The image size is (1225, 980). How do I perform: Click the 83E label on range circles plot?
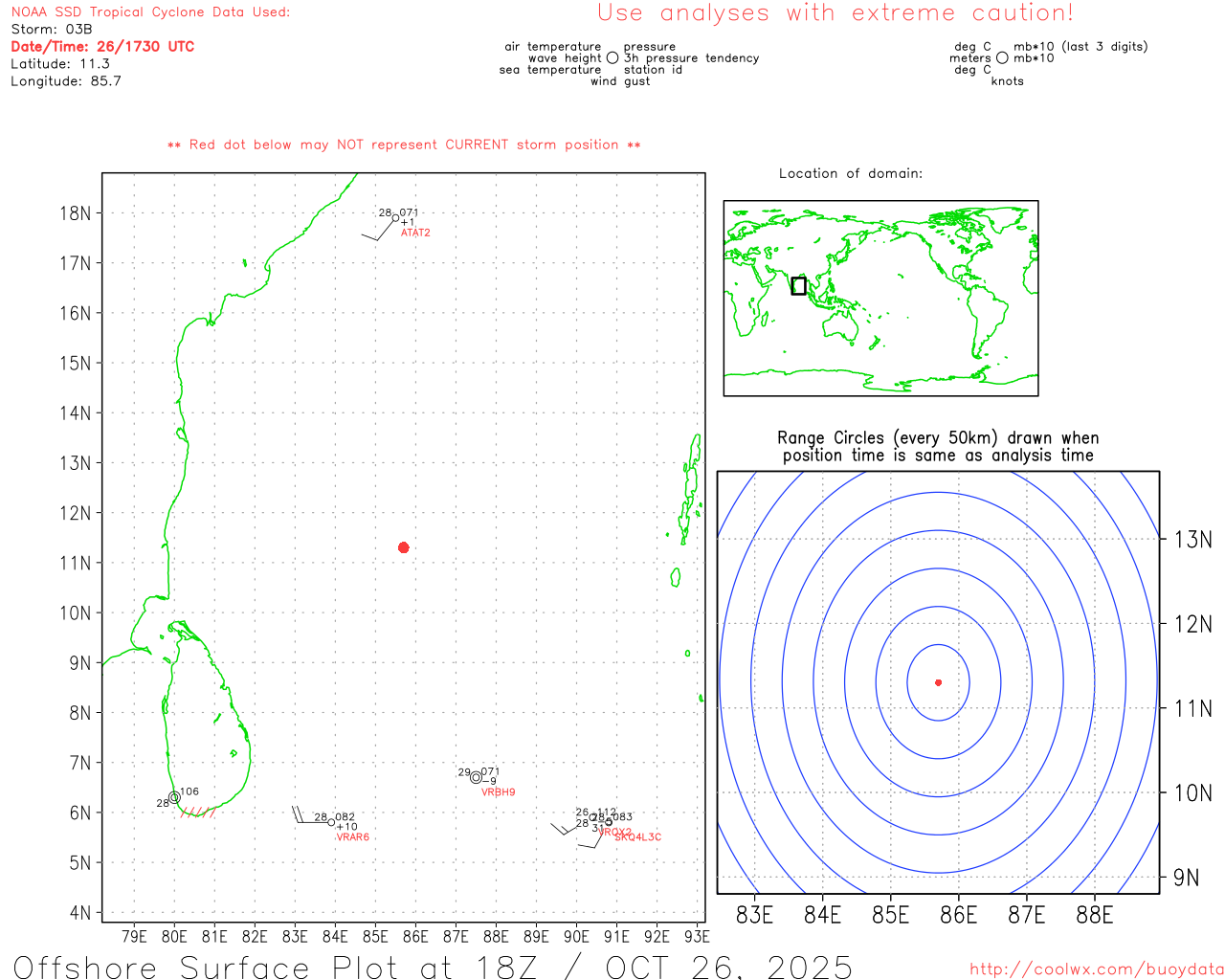pos(754,915)
